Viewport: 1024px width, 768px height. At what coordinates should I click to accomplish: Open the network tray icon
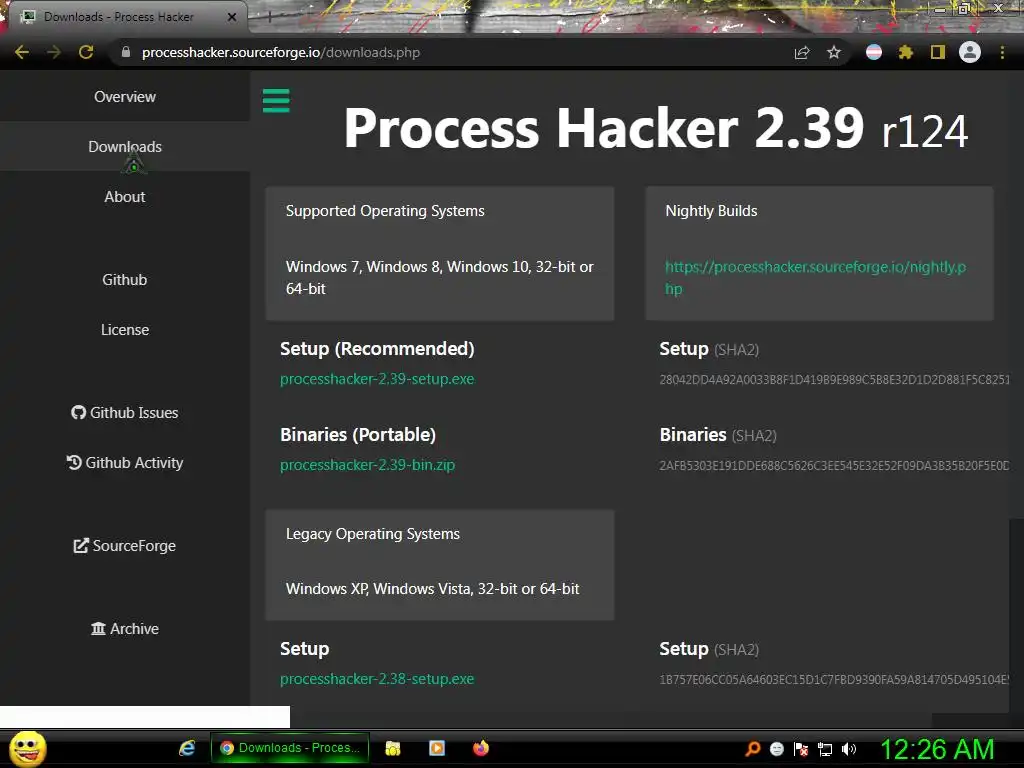(825, 749)
